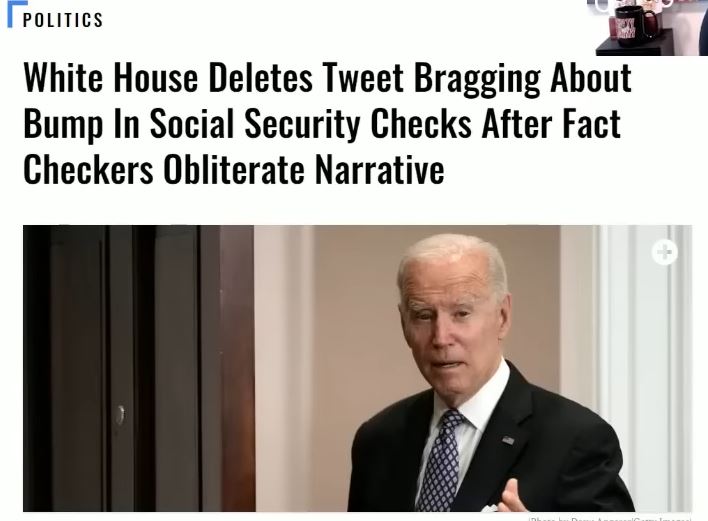Click the raised hand in the photo
The height and width of the screenshot is (521, 708).
[x=512, y=496]
